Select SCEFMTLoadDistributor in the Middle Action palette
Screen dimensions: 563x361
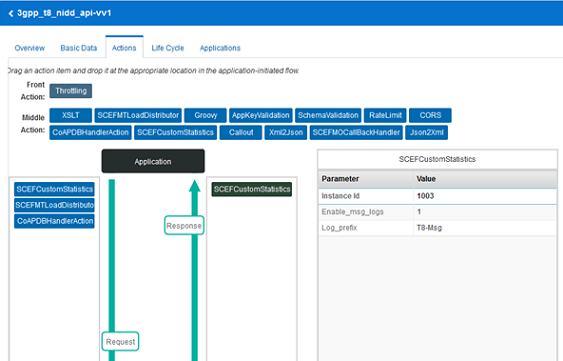138,115
